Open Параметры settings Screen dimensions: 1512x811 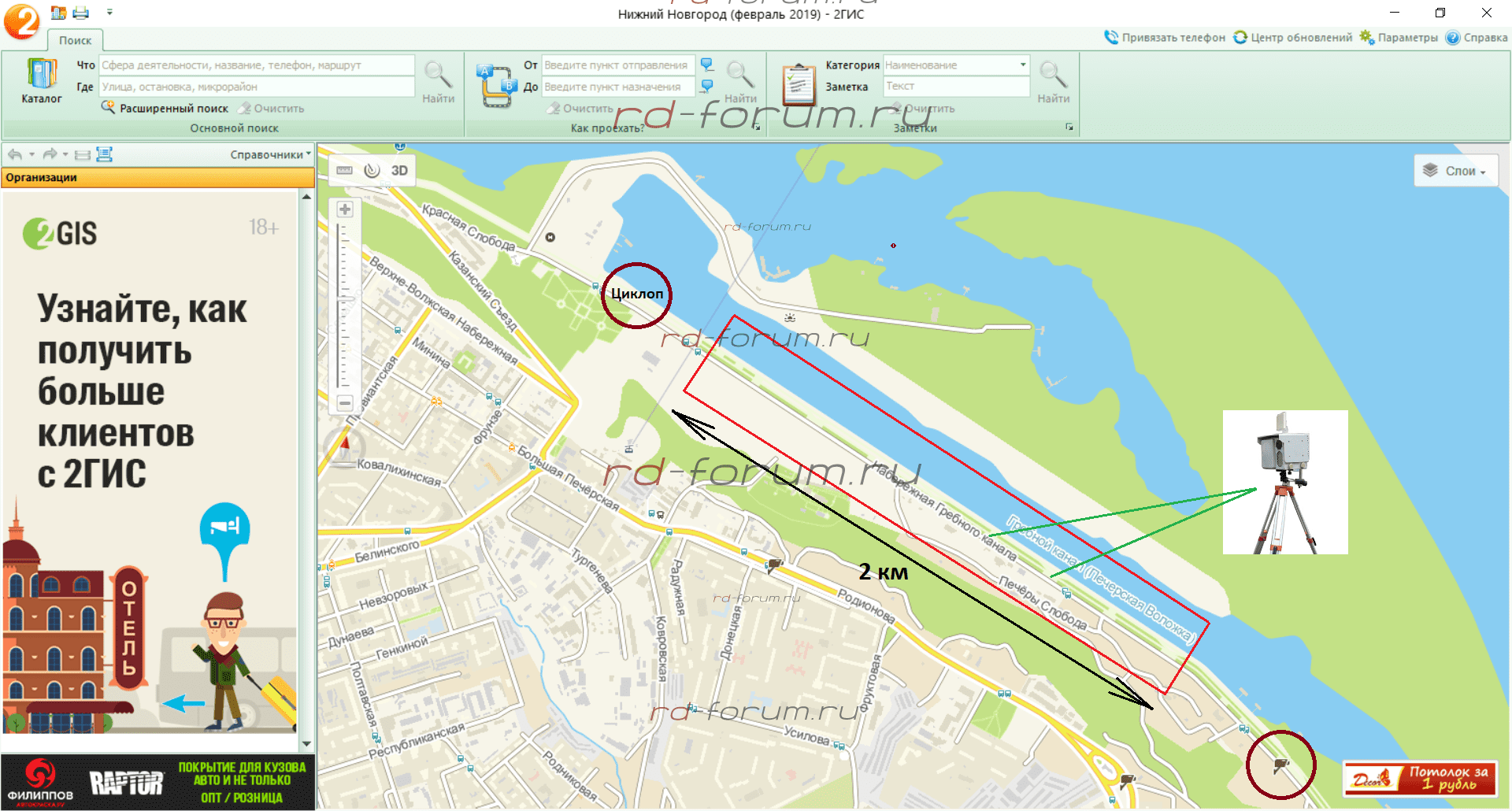pos(1399,37)
